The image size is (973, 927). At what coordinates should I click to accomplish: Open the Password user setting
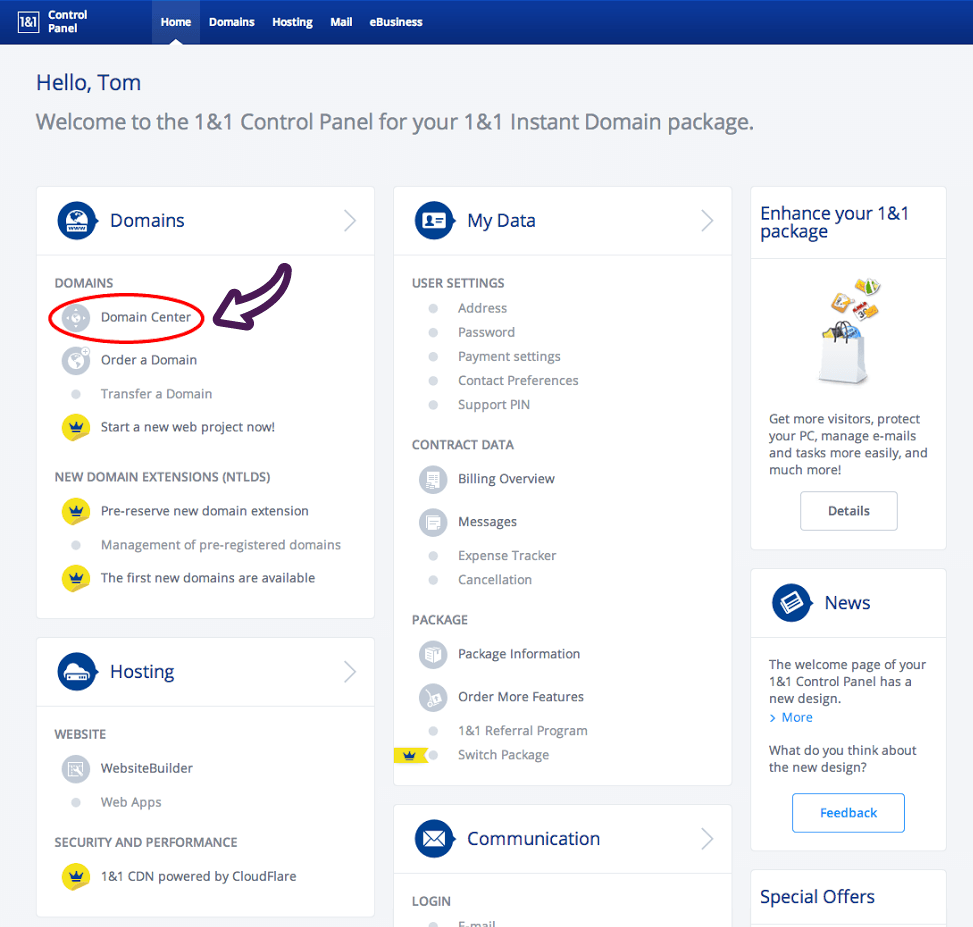coord(486,333)
